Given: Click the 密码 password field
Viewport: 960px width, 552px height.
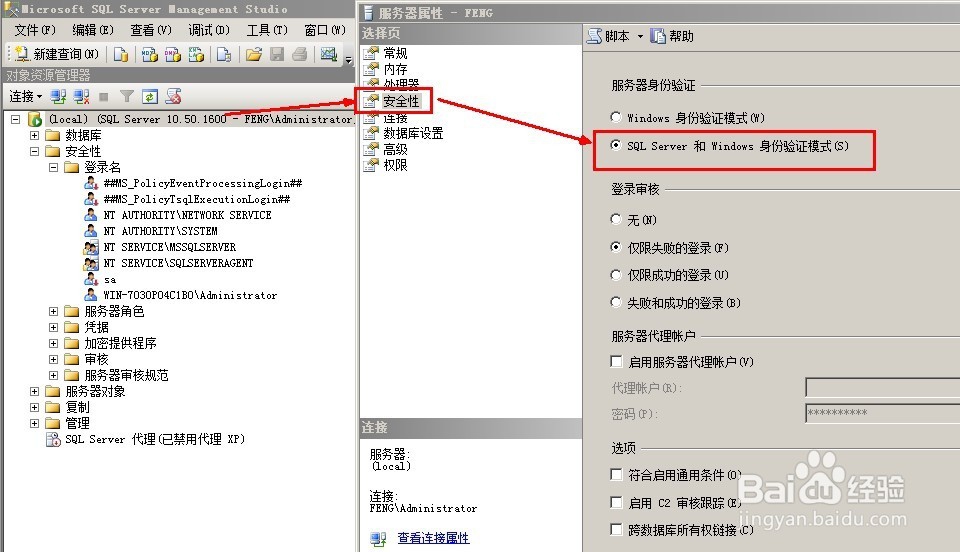Looking at the screenshot, I should [x=882, y=413].
